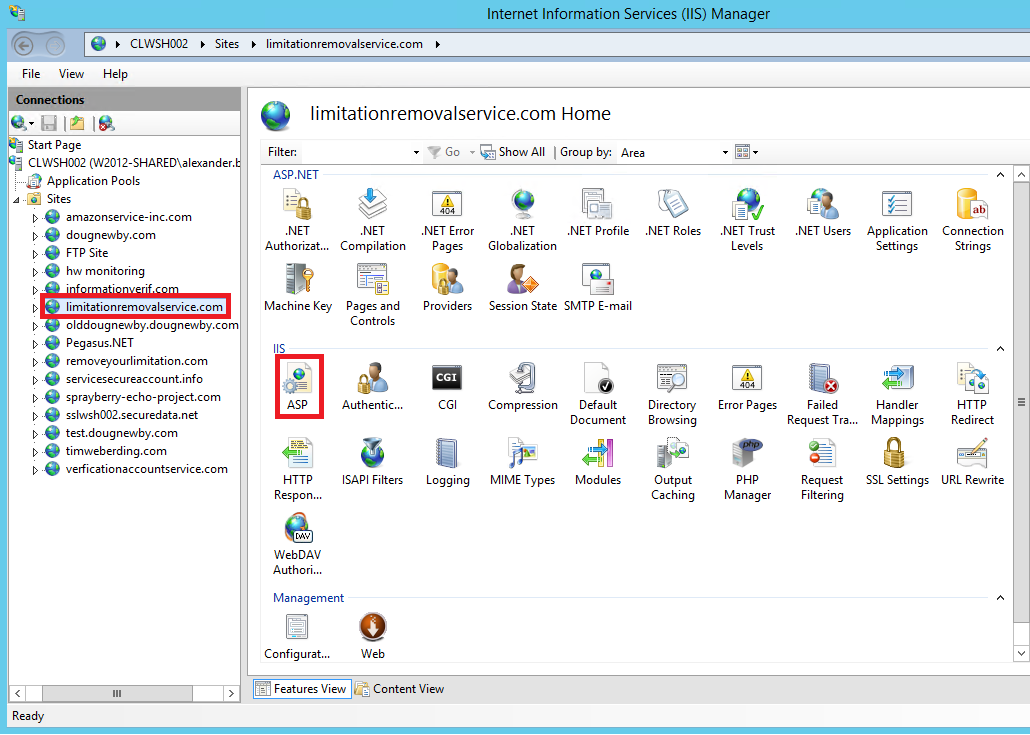
Task: Click the Go filter button
Action: click(443, 152)
